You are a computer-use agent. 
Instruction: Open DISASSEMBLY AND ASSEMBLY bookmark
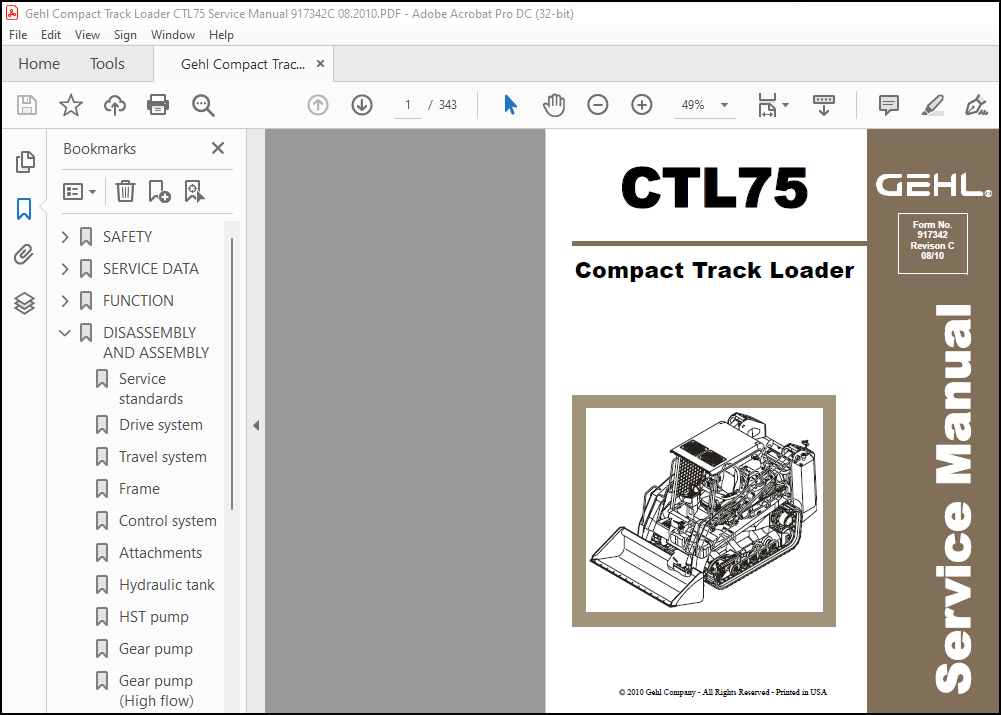pyautogui.click(x=156, y=343)
